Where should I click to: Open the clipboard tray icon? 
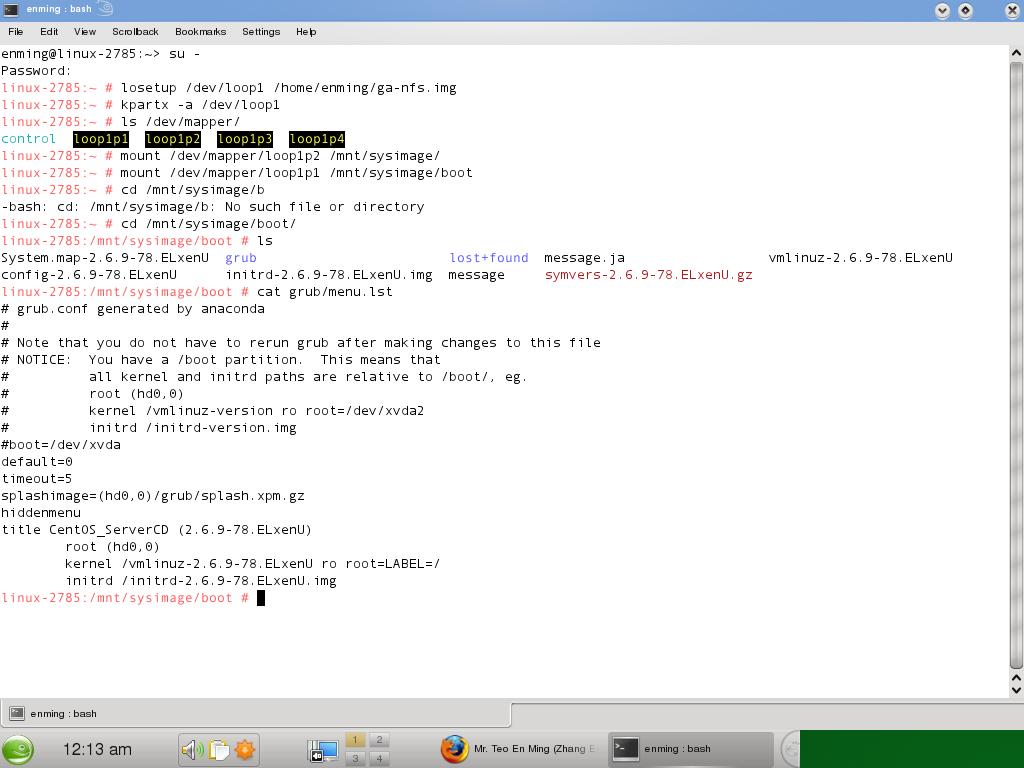[x=219, y=750]
